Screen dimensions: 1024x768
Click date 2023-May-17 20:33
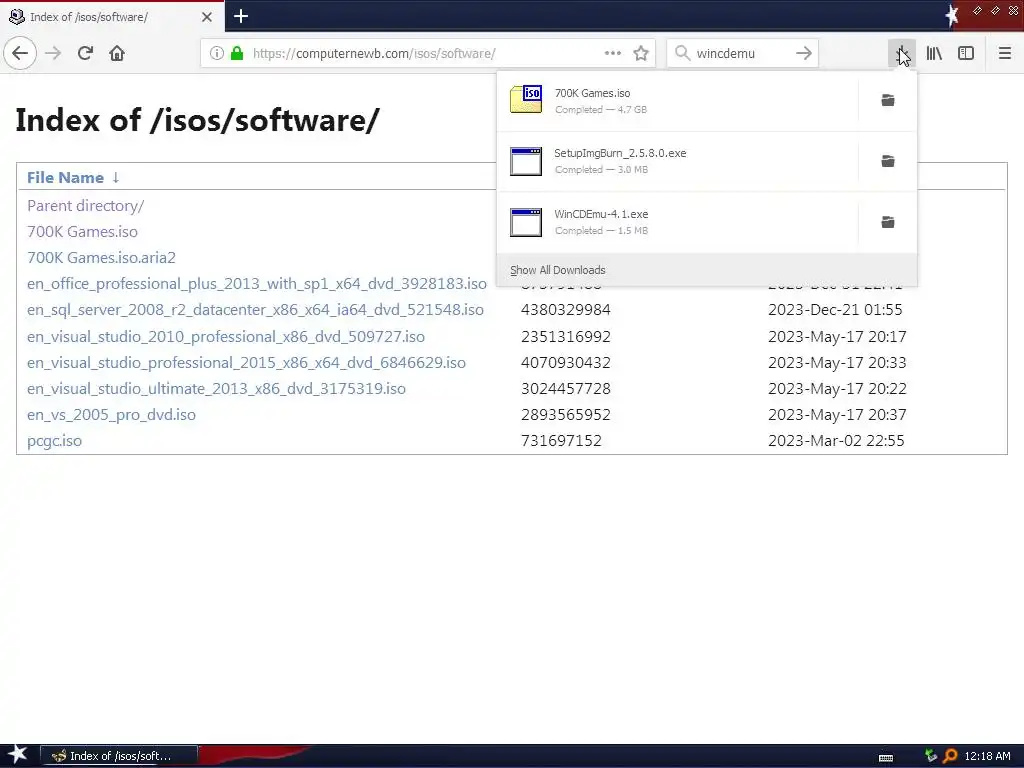pos(837,362)
